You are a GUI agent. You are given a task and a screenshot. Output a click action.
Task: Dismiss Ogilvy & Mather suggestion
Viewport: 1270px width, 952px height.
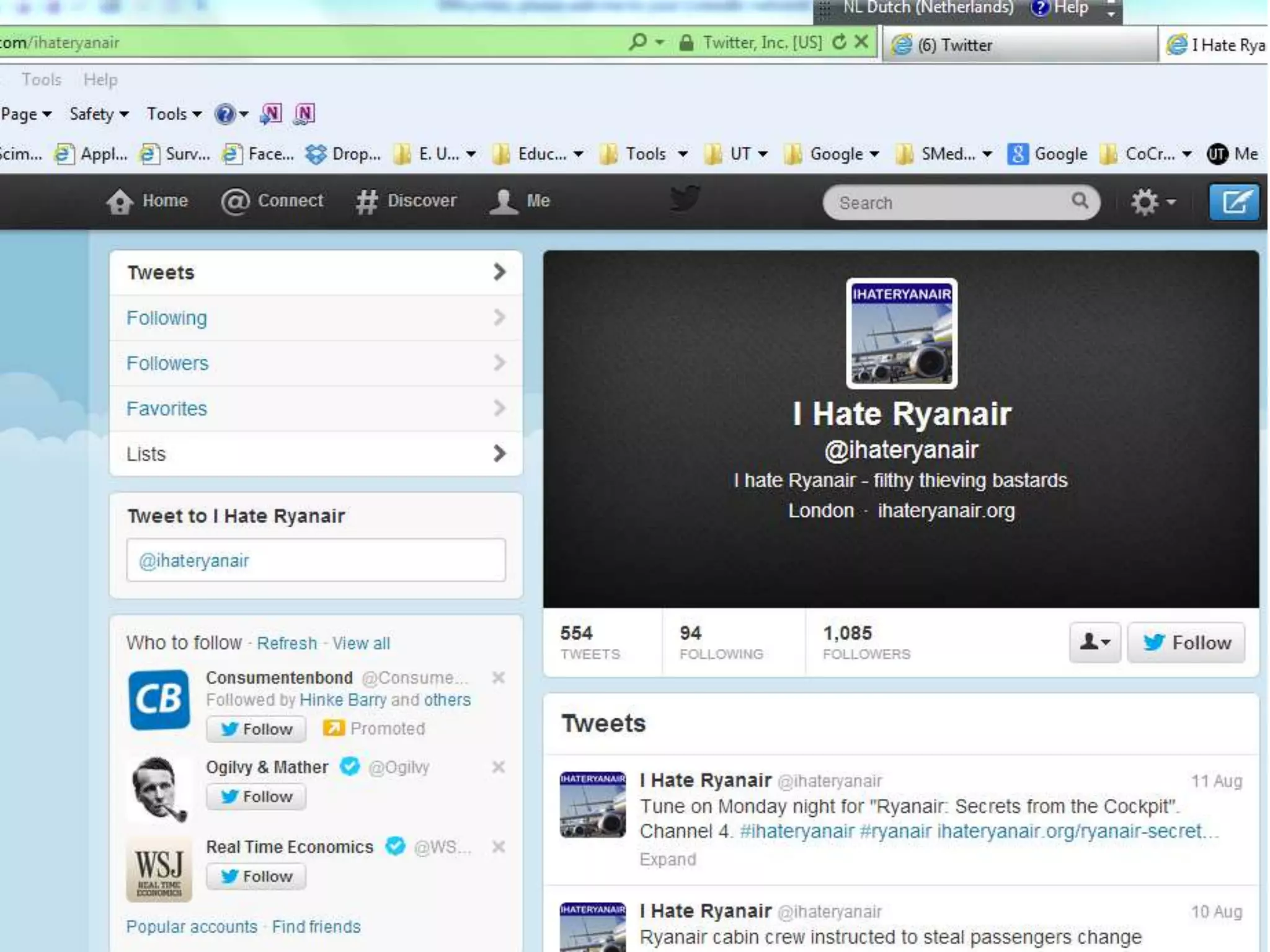(498, 767)
